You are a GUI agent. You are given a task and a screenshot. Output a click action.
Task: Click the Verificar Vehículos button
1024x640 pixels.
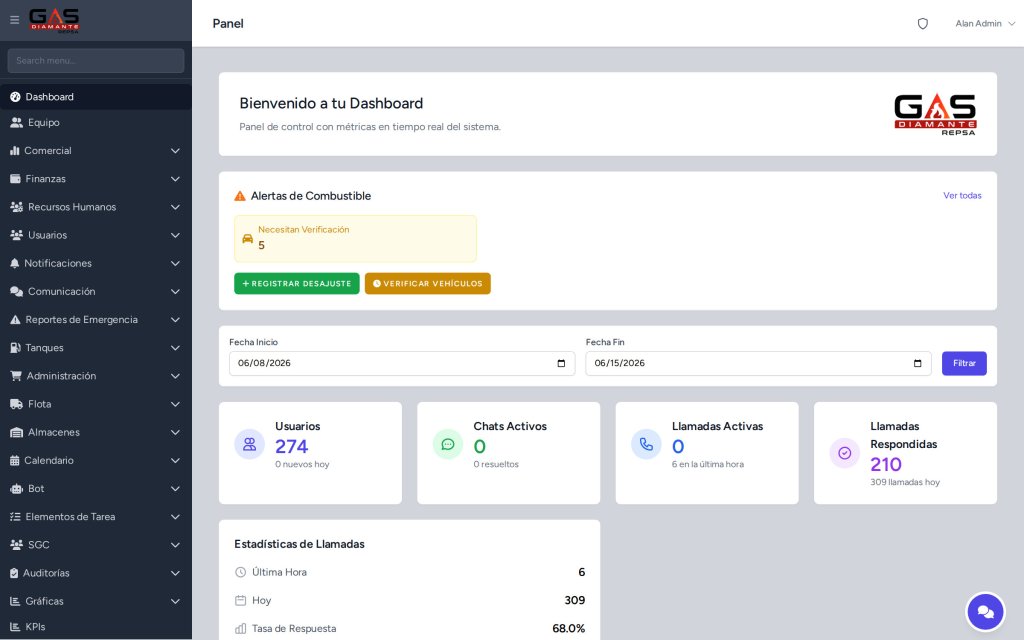click(x=428, y=283)
